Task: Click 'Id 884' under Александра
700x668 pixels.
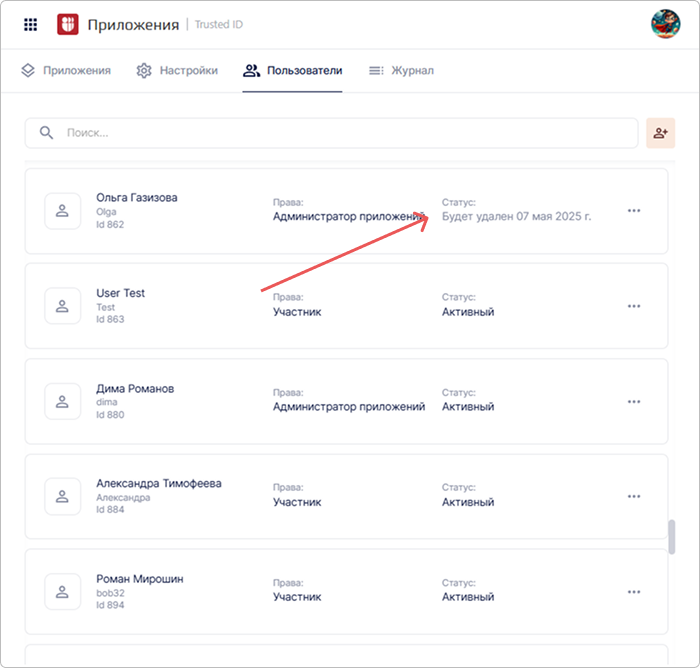Action: point(110,509)
